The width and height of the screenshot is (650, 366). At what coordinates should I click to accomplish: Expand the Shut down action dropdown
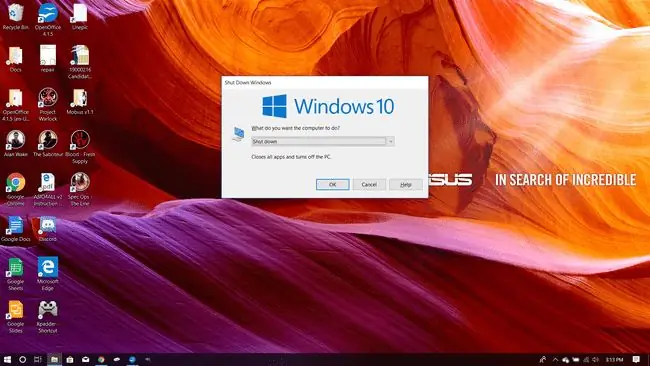[x=390, y=141]
